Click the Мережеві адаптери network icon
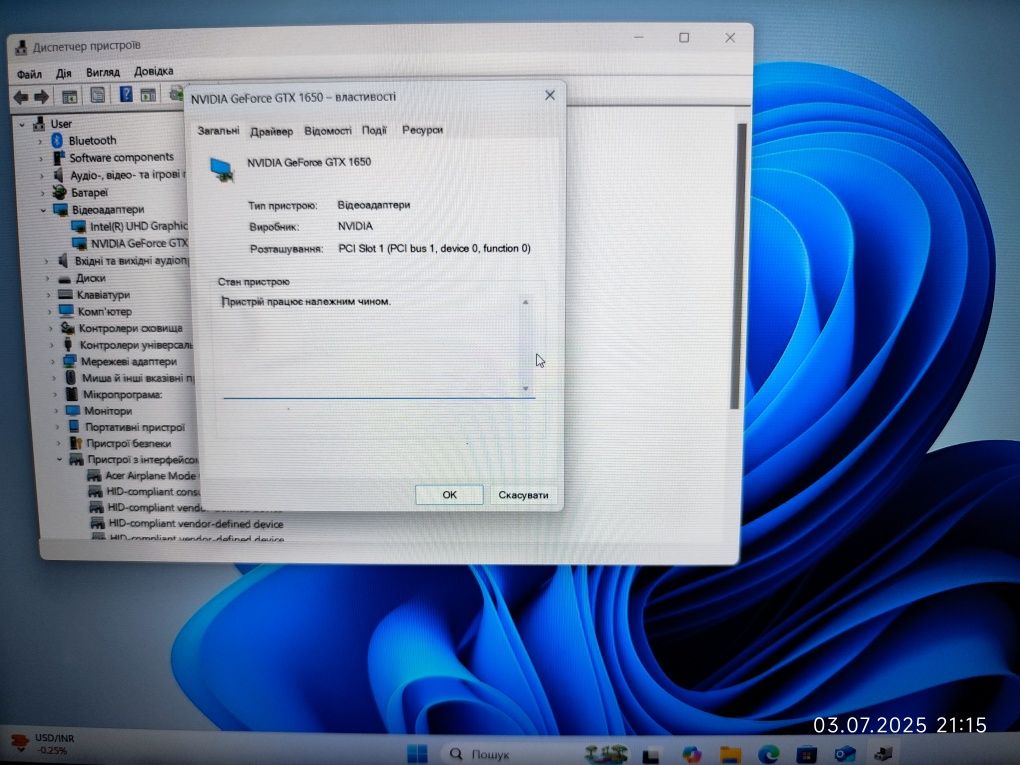 (70, 361)
